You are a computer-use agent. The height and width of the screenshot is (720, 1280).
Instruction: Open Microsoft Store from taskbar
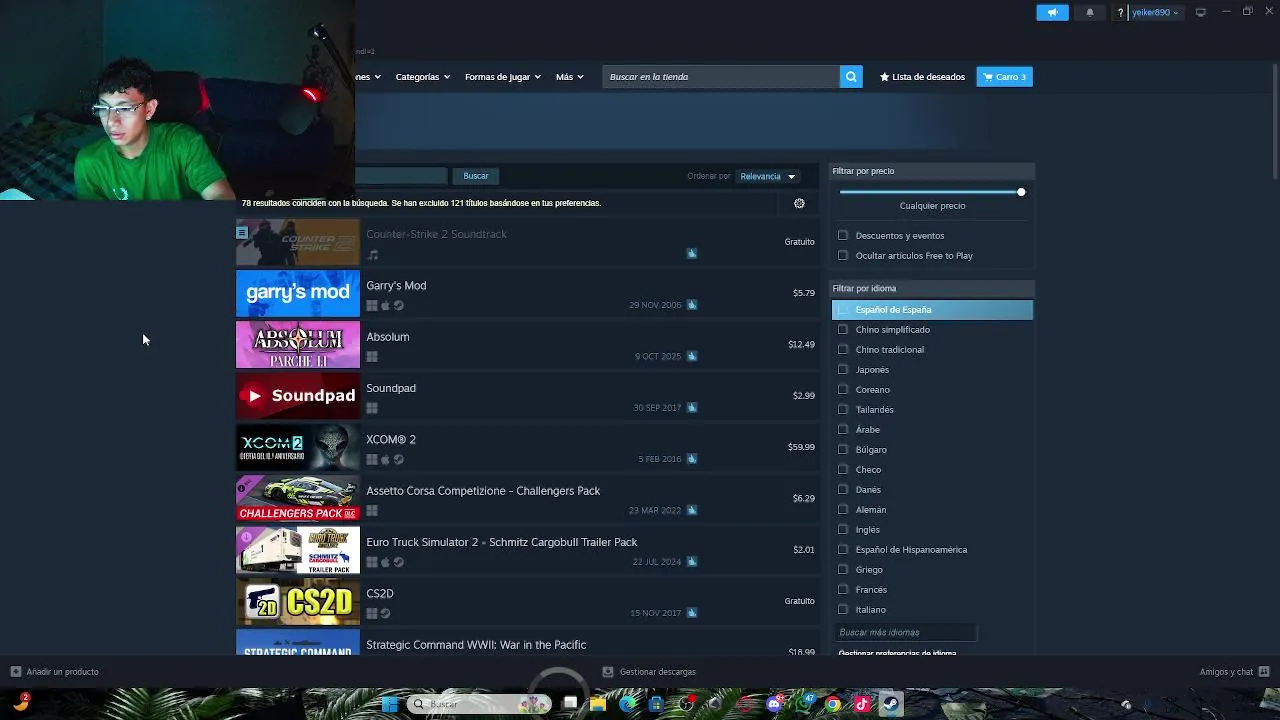click(656, 704)
